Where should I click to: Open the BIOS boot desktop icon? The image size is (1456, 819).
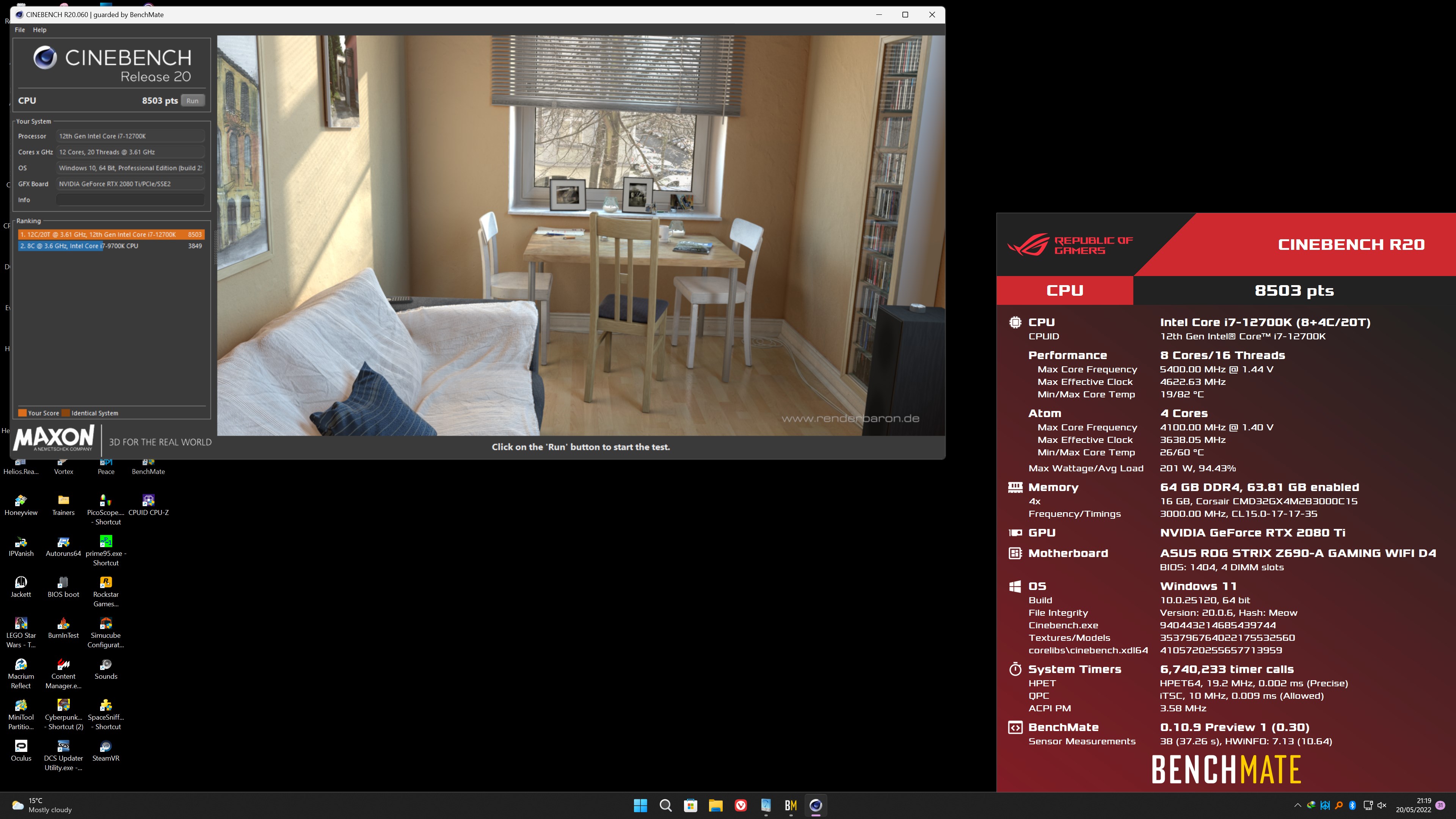click(x=63, y=587)
